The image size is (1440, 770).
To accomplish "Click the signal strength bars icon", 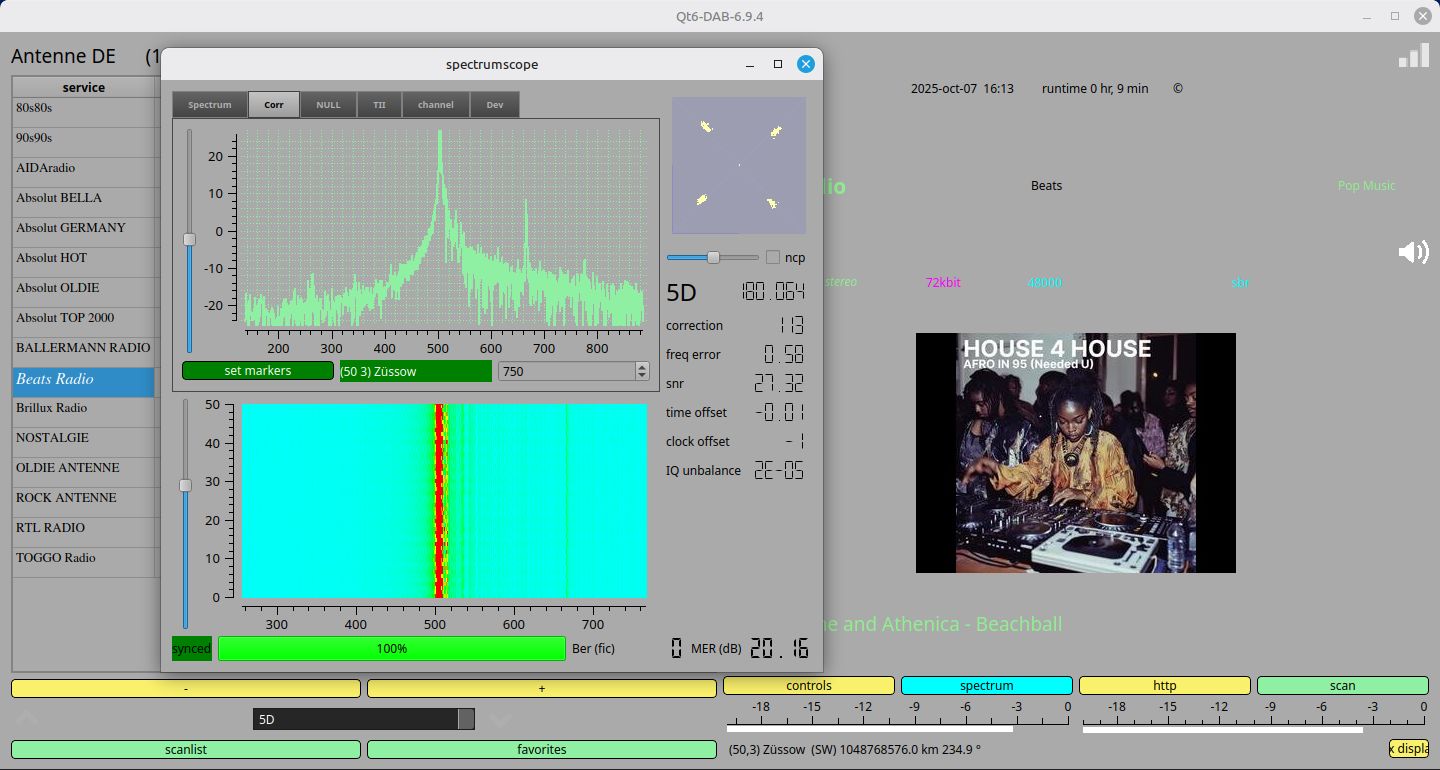I will click(1413, 56).
